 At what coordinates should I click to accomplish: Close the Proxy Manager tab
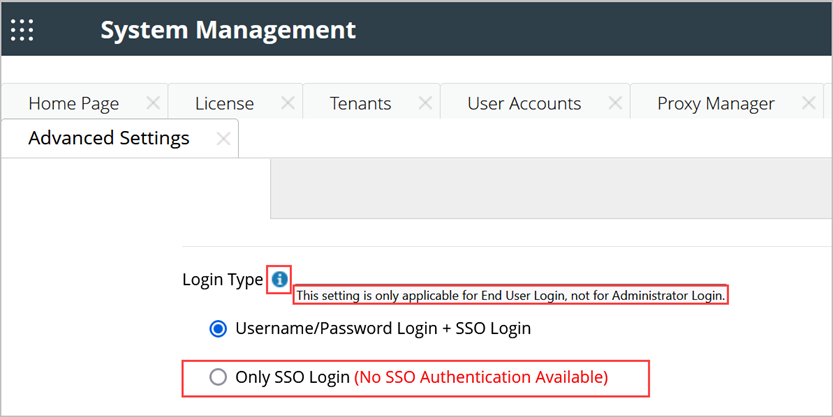point(809,103)
